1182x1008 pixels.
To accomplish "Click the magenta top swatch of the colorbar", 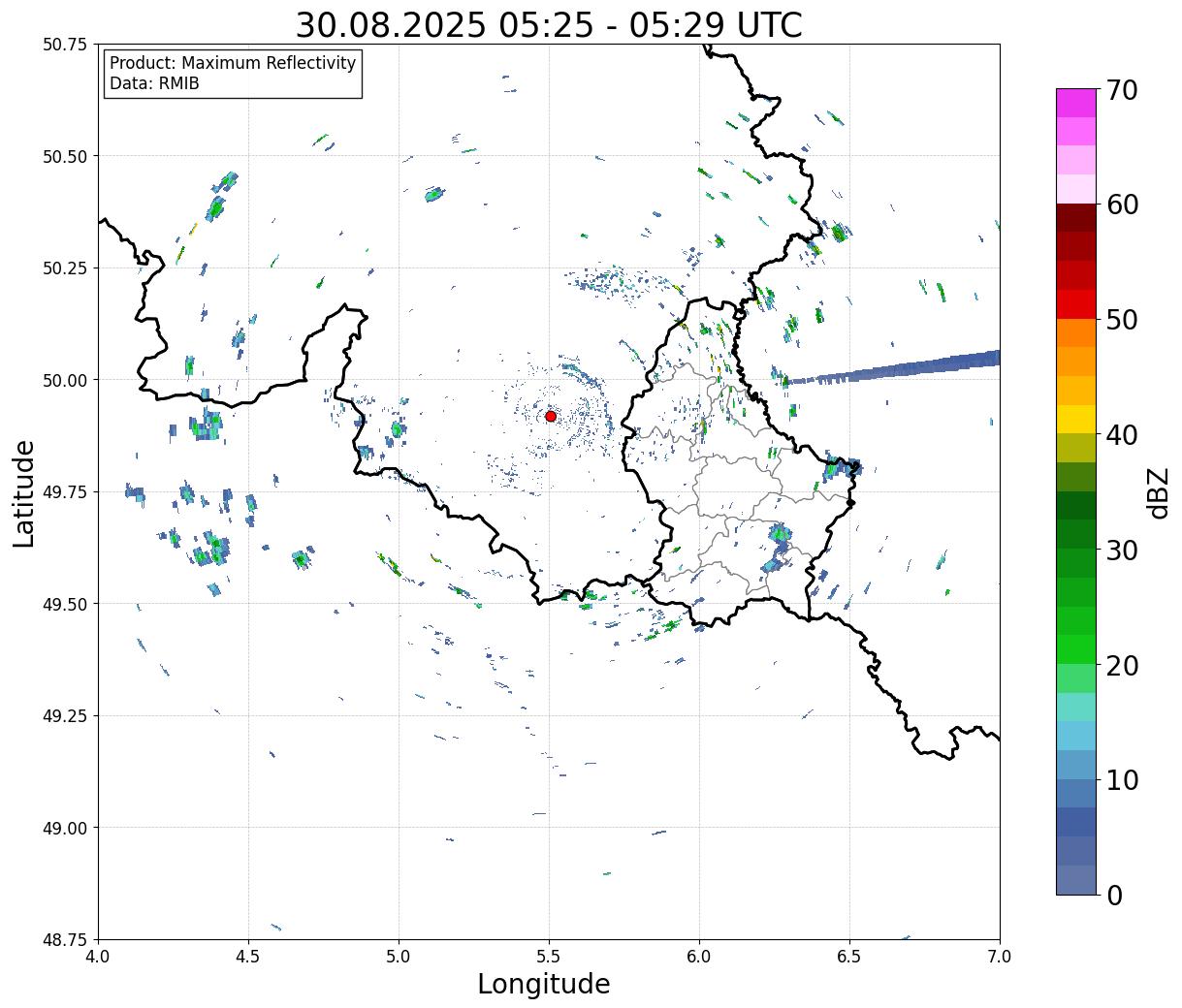I will coord(1076,103).
